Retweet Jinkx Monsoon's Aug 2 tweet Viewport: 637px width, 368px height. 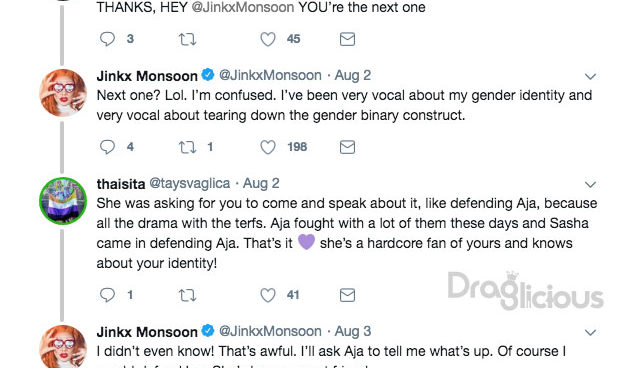(x=188, y=147)
